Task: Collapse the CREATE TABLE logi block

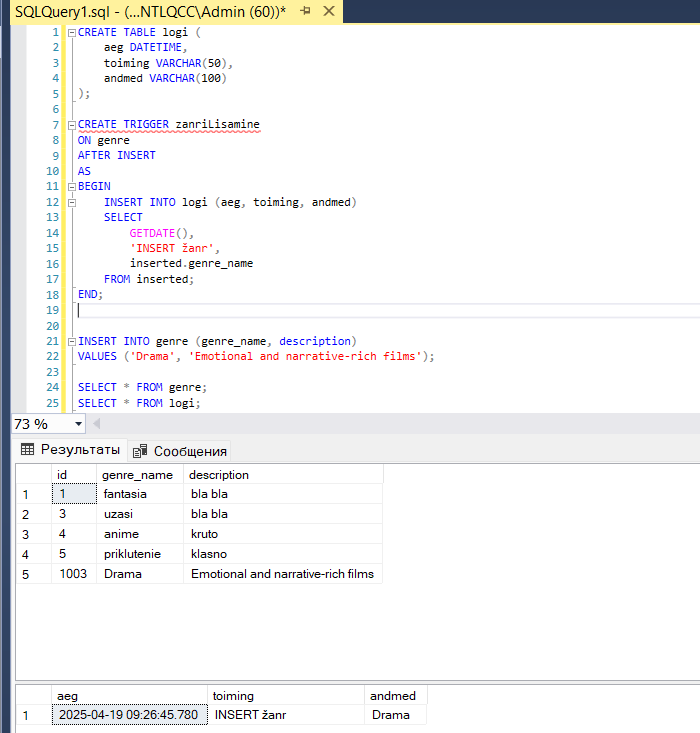Action: point(72,33)
